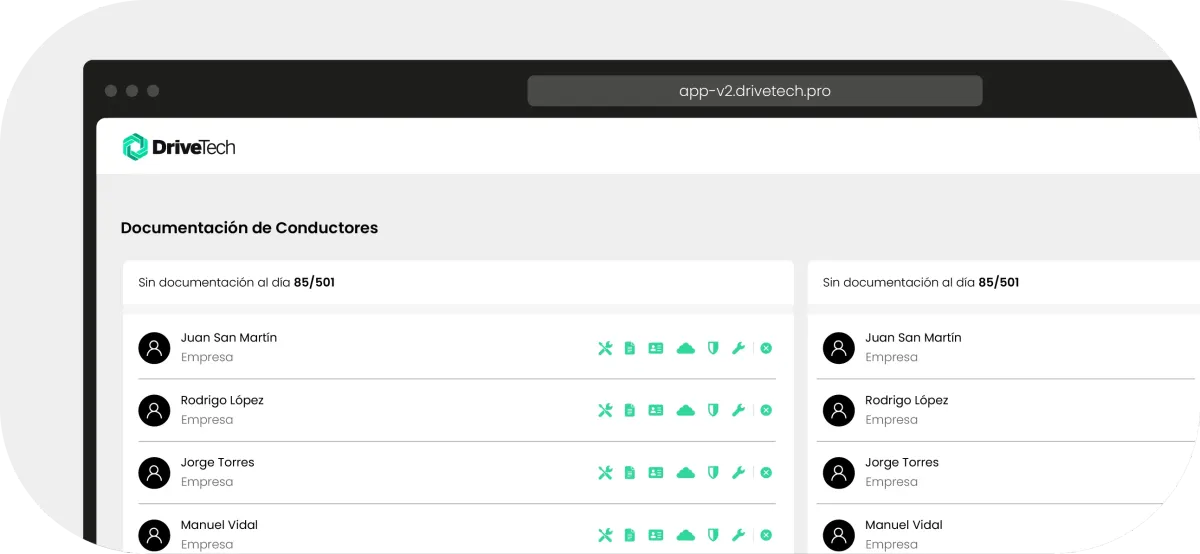Click the X circle icon for Rodrigo López
Screen dimensions: 1200x554
tap(766, 410)
